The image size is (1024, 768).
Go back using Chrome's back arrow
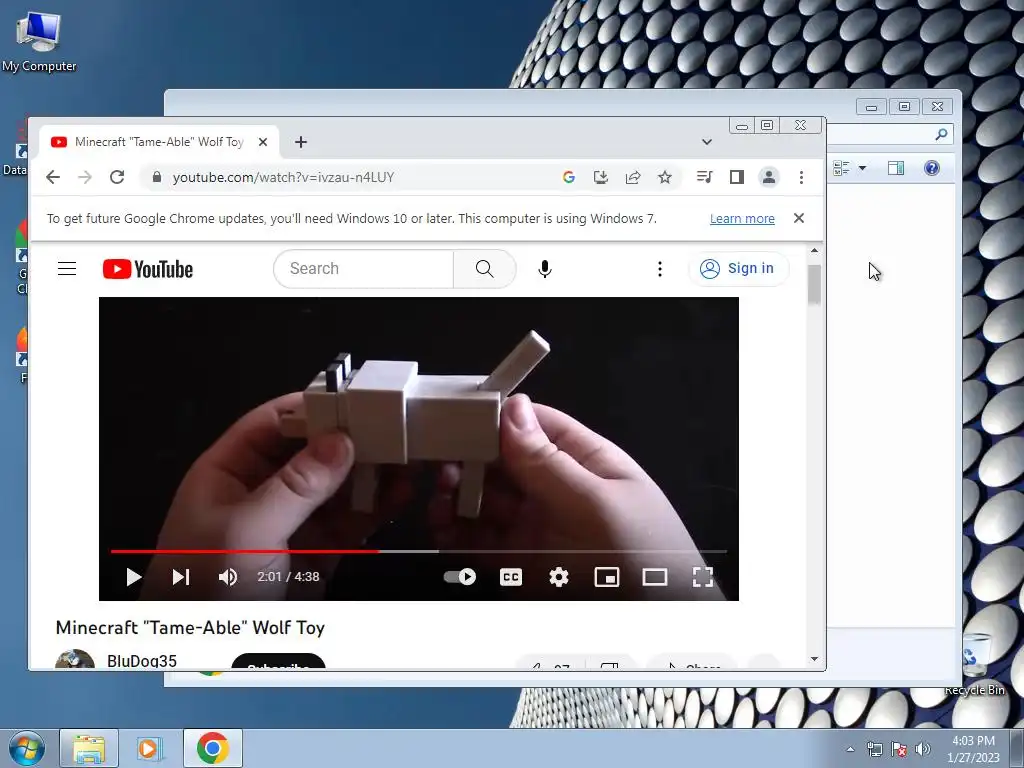[x=53, y=177]
